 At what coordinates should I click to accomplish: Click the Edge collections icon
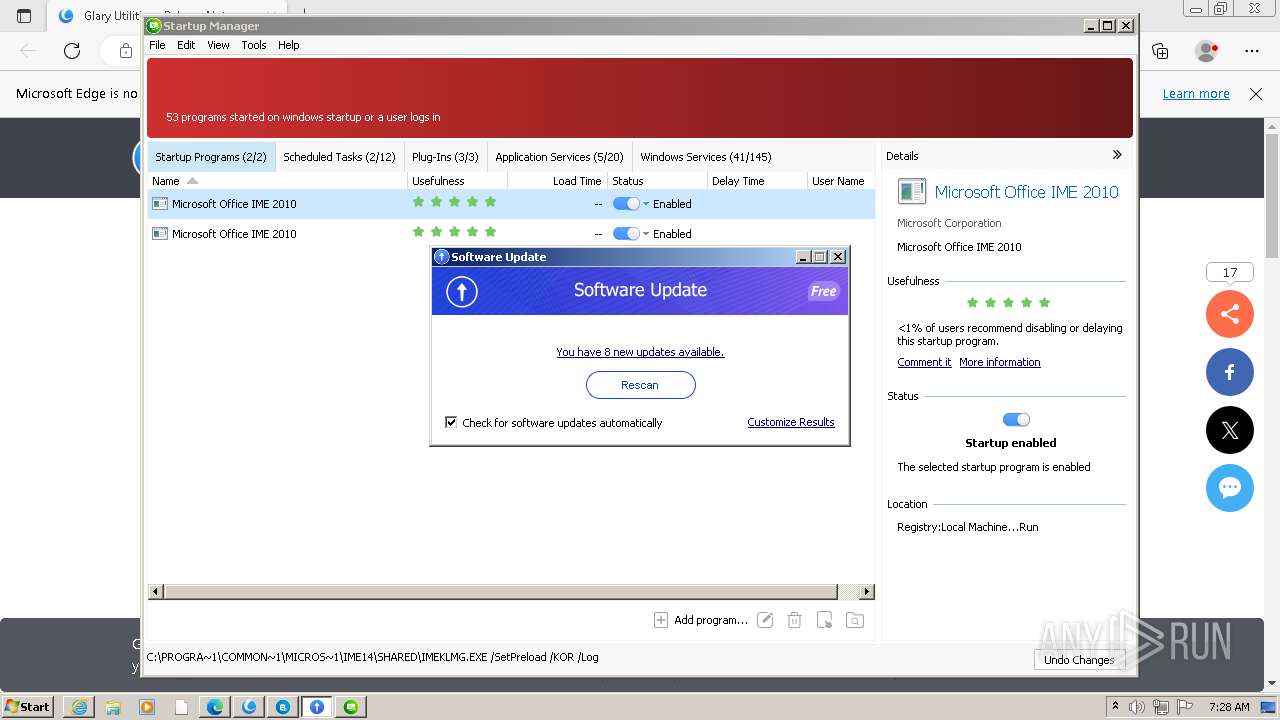[x=1160, y=51]
